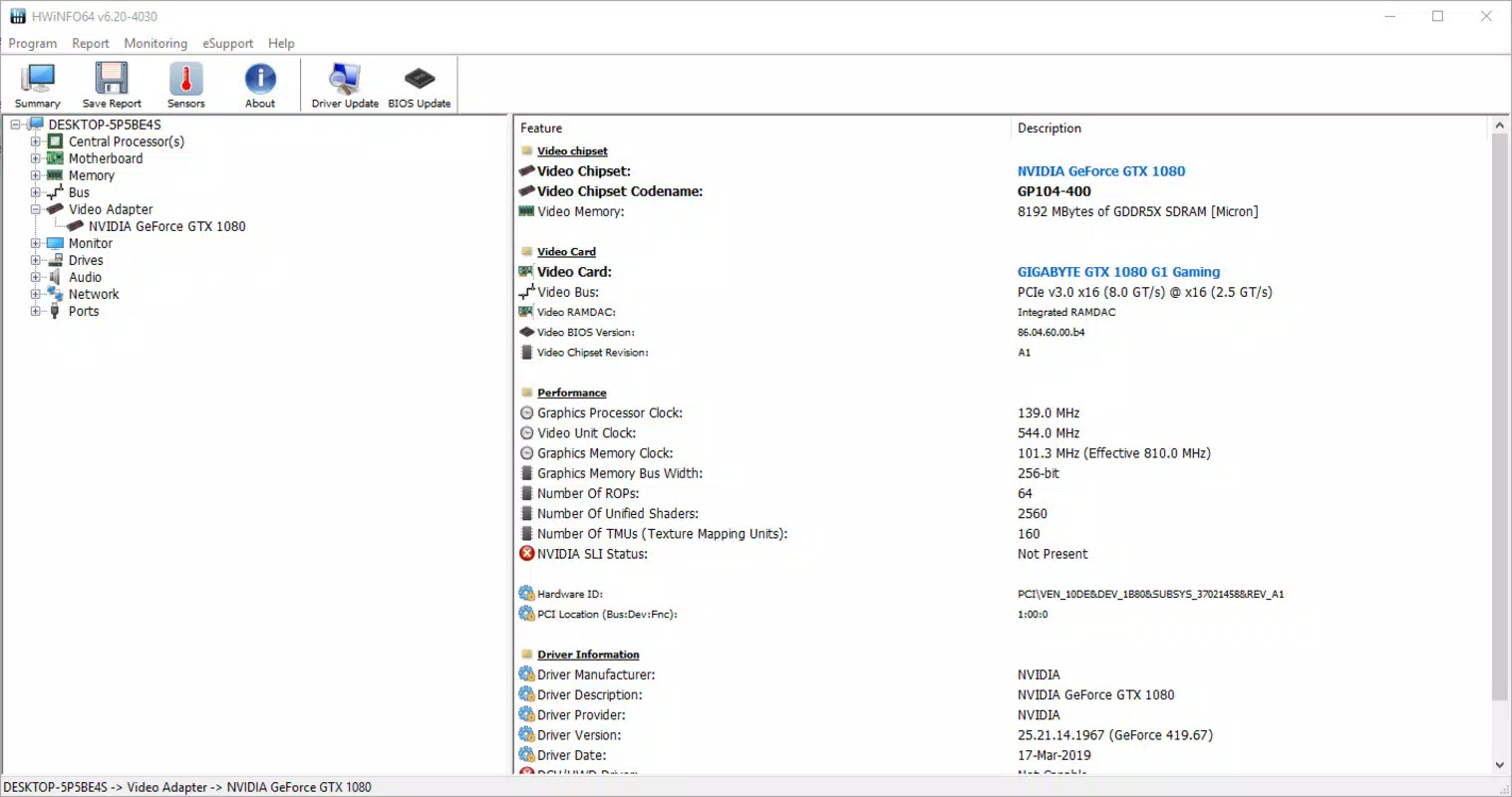
Task: Click the Video chipset section heading
Action: pos(572,151)
